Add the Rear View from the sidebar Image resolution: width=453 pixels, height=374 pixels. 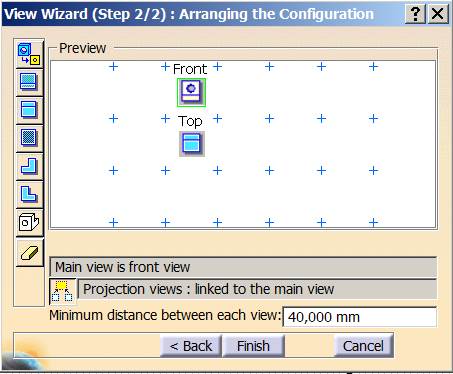point(29,82)
